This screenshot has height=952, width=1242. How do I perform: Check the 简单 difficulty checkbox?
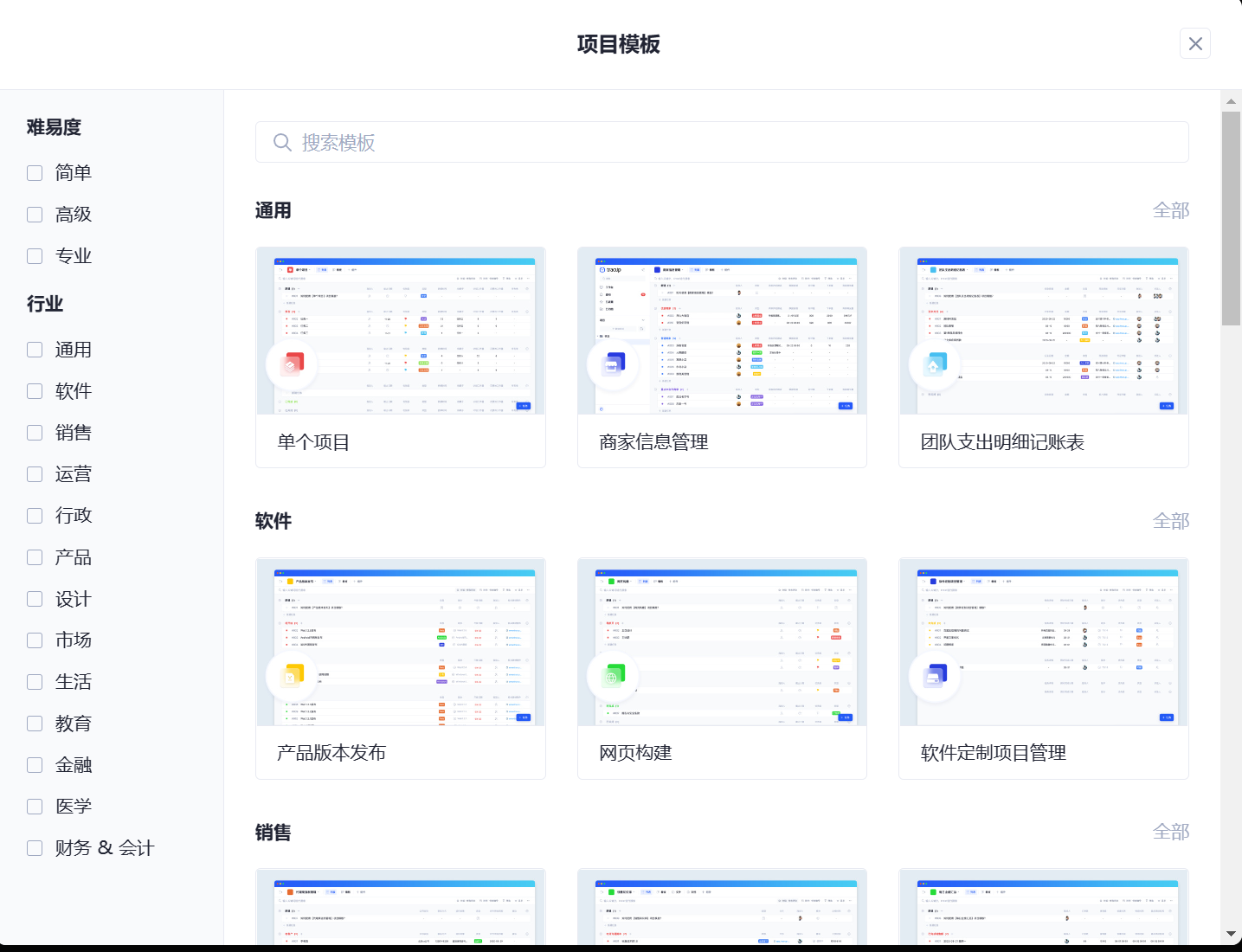35,173
